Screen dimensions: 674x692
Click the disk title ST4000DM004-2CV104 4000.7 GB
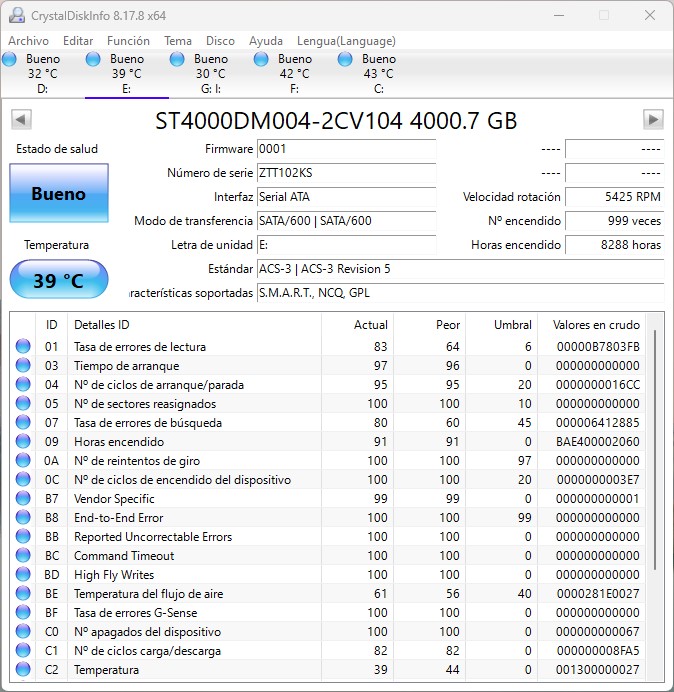click(336, 120)
